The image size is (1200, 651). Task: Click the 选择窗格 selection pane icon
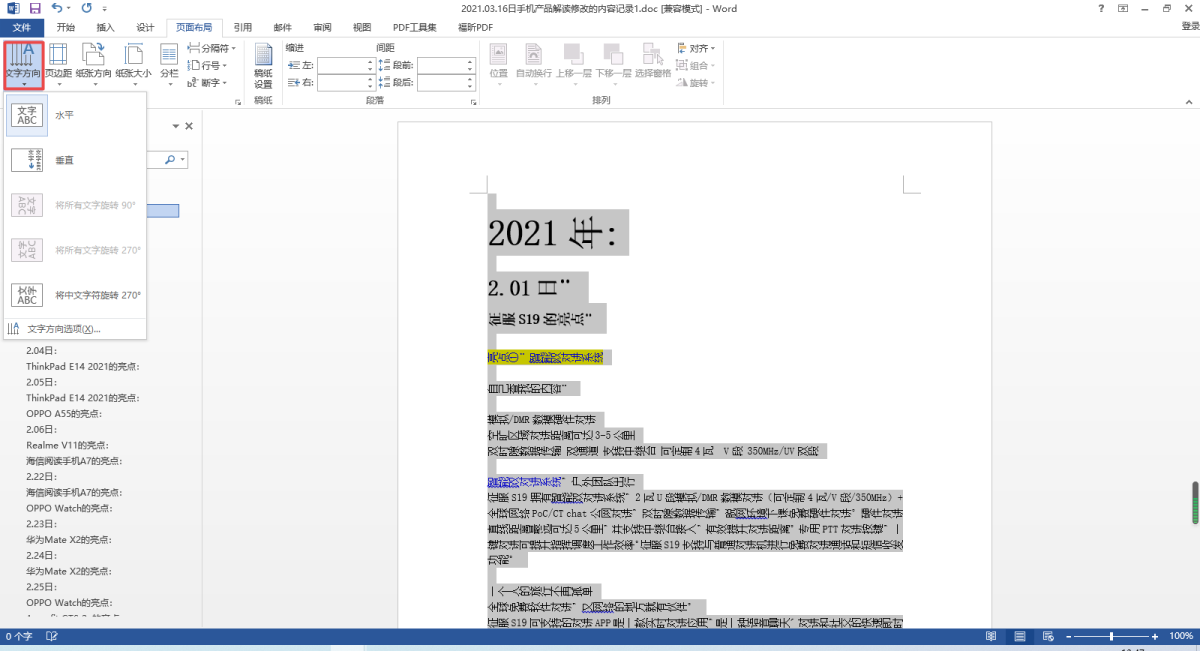[653, 60]
